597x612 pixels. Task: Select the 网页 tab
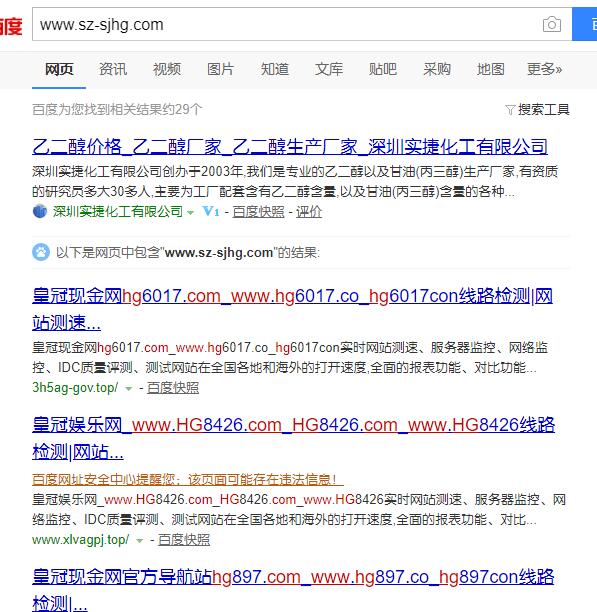(59, 69)
